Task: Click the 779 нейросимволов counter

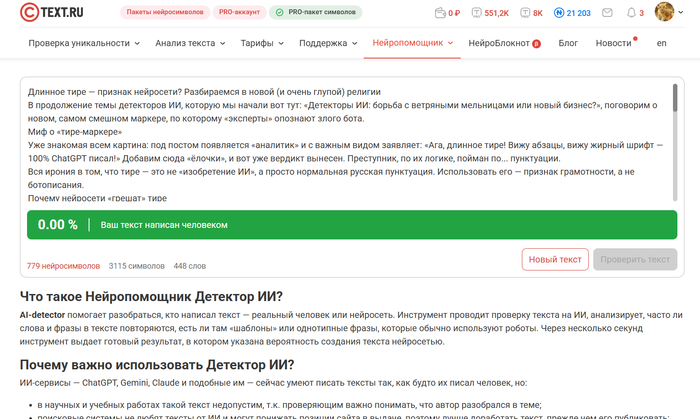Action: coord(63,266)
